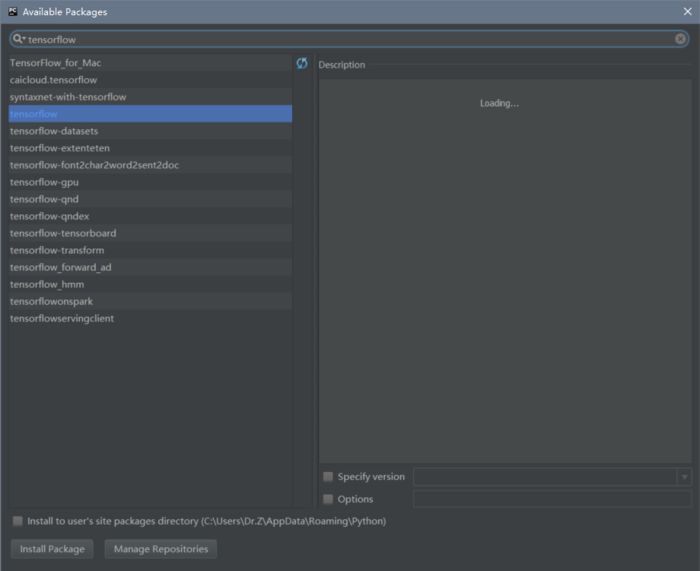Select tensorflowonspark package
The width and height of the screenshot is (700, 571).
pyautogui.click(x=150, y=301)
